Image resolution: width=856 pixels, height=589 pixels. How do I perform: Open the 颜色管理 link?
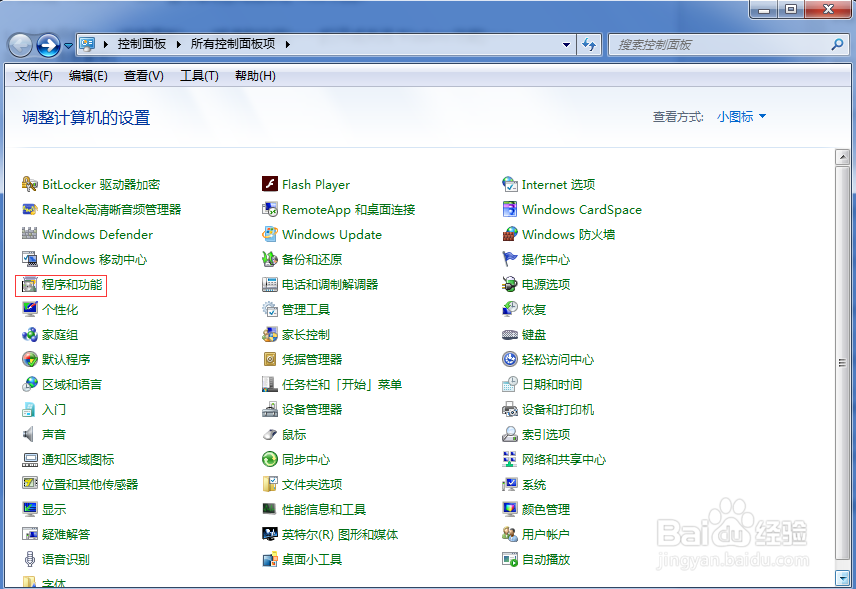tap(546, 510)
